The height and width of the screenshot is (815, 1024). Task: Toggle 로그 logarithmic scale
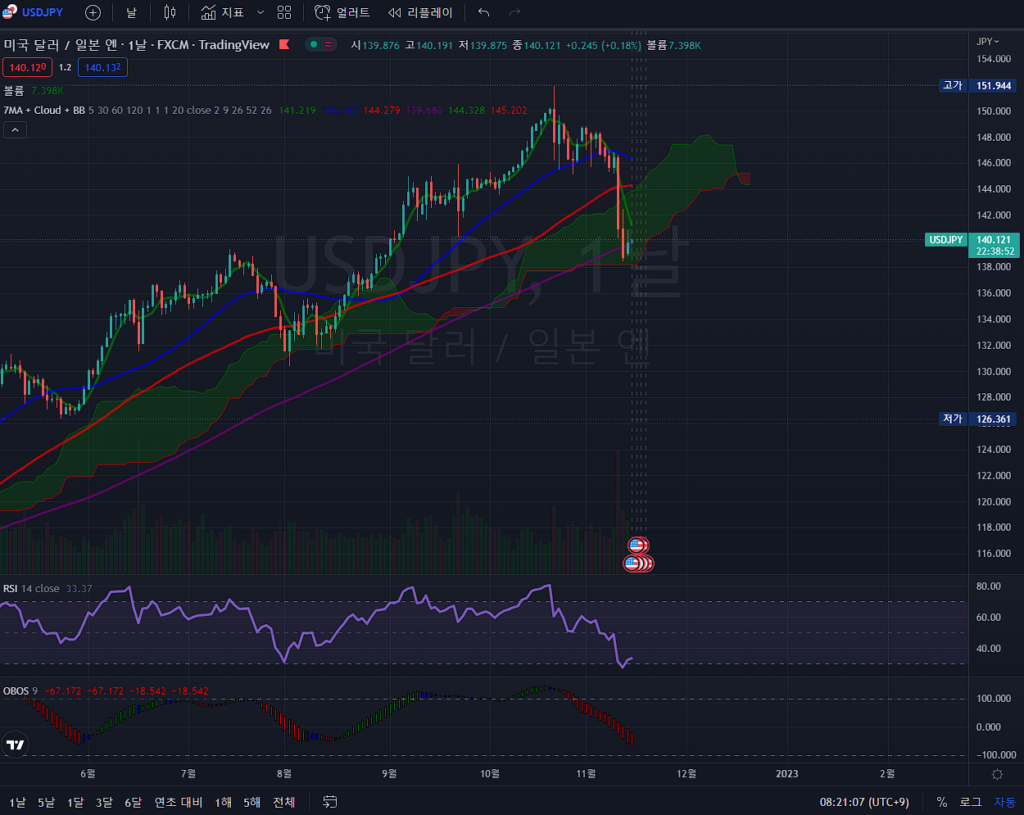click(970, 802)
